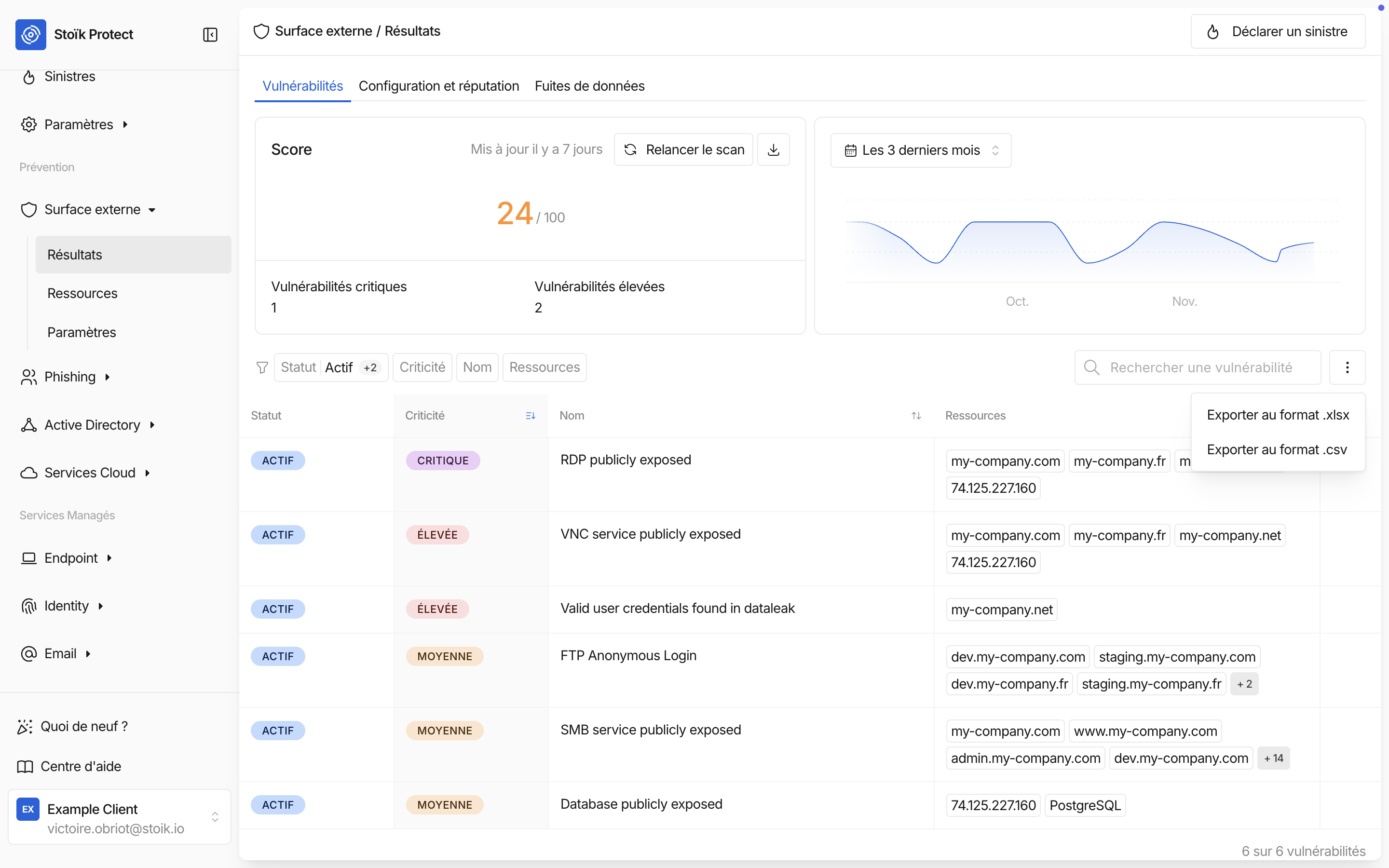Click Relancer le scan button
The width and height of the screenshot is (1389, 868).
tap(683, 150)
